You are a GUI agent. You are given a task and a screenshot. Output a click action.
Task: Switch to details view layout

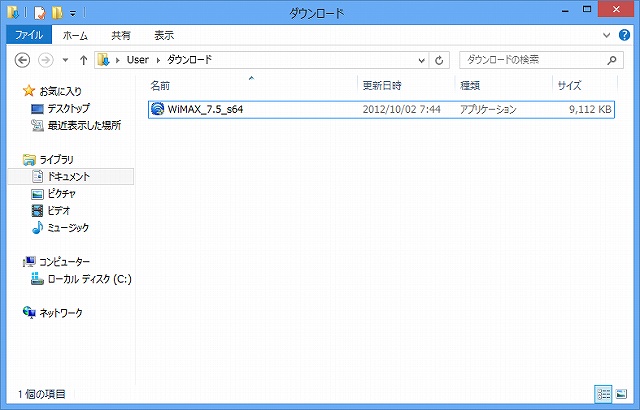604,394
